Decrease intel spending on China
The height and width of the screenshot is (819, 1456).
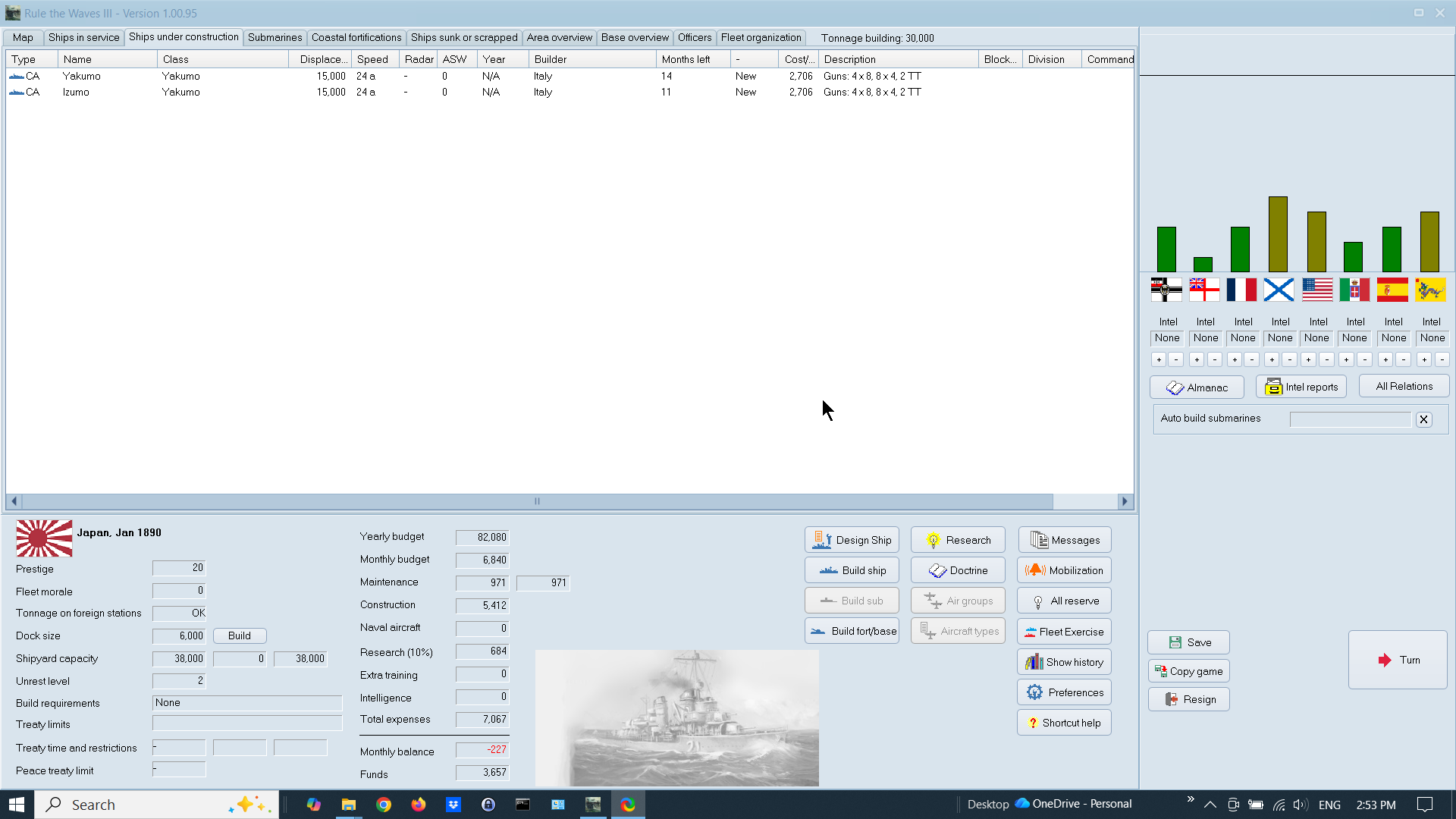point(1442,359)
